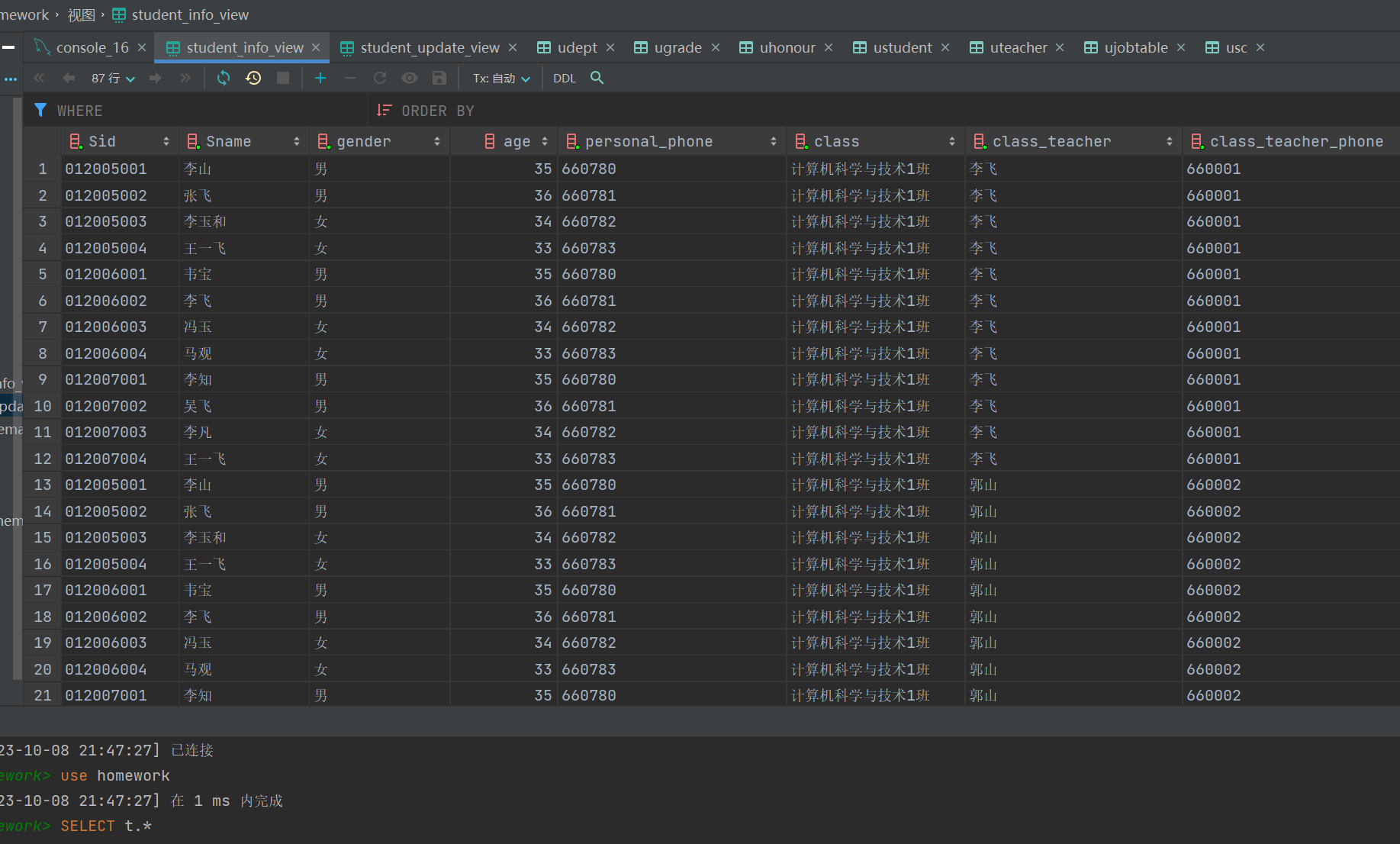Viewport: 1400px width, 844px height.
Task: Delete row with the minus icon
Action: [x=350, y=78]
